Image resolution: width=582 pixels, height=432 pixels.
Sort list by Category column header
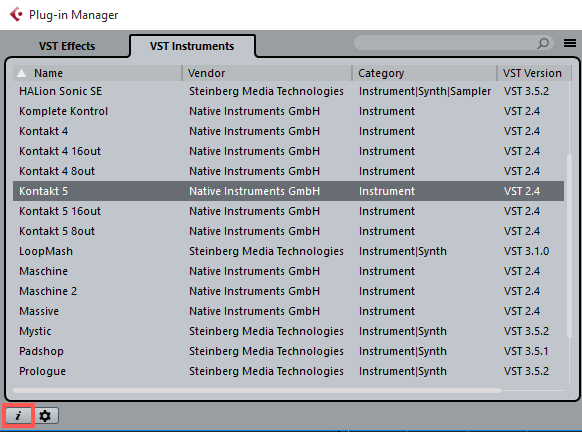pos(424,73)
